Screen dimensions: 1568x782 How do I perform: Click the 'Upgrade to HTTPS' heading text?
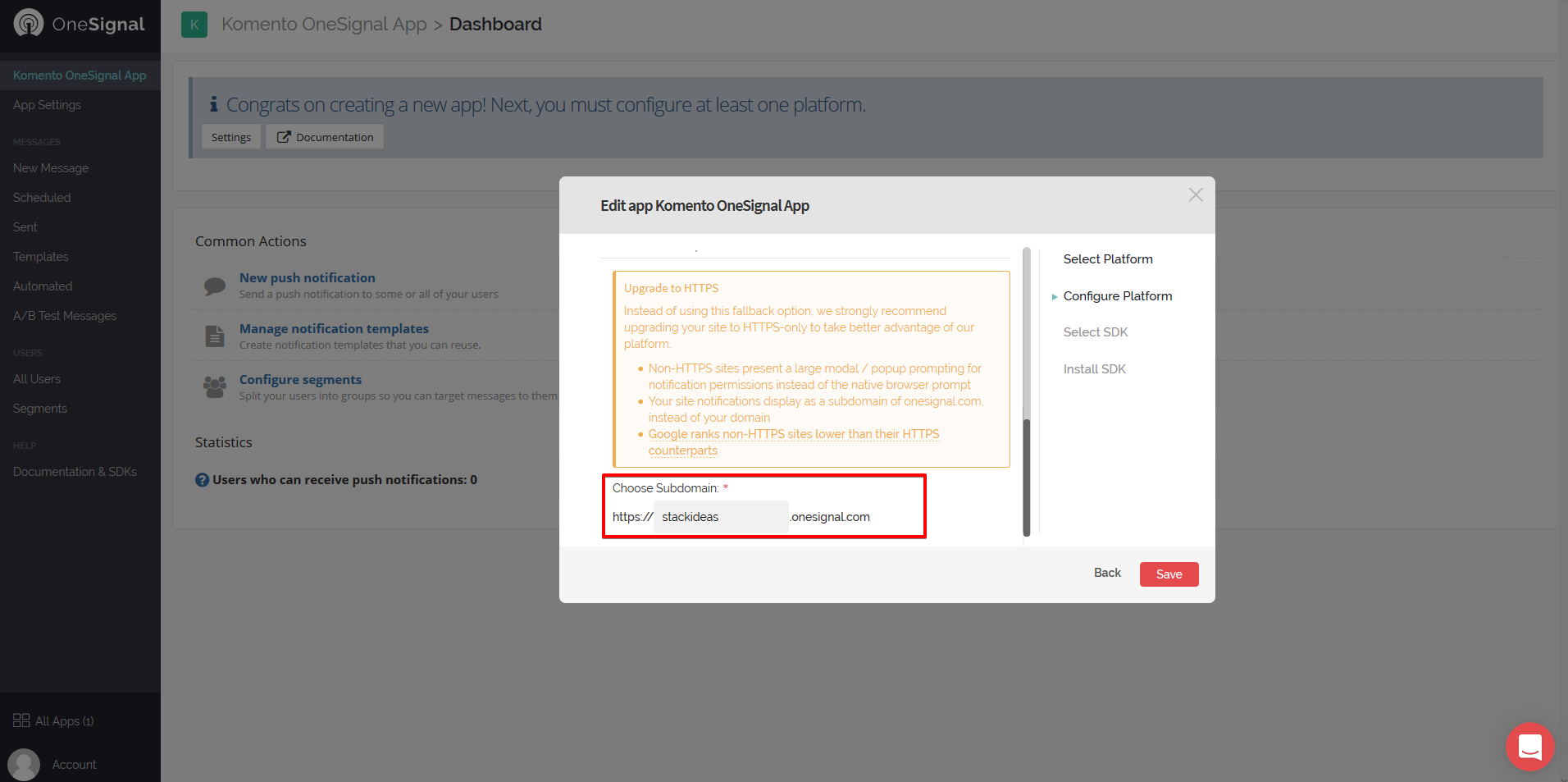pyautogui.click(x=671, y=288)
